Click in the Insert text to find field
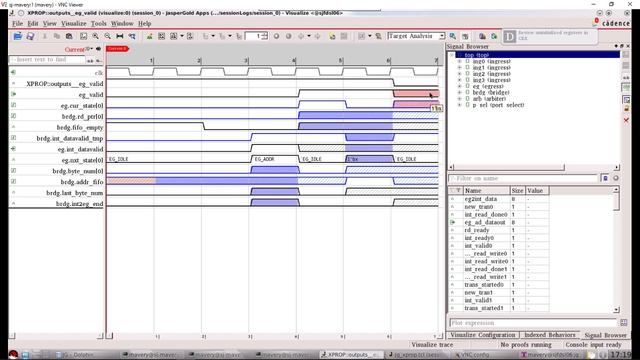Image resolution: width=640 pixels, height=360 pixels. coord(47,60)
